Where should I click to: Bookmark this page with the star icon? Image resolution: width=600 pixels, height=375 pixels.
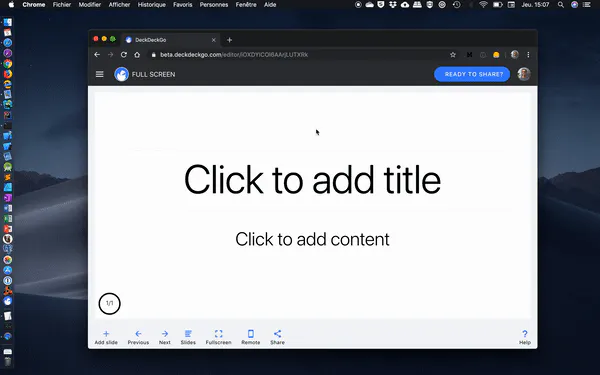pyautogui.click(x=453, y=55)
